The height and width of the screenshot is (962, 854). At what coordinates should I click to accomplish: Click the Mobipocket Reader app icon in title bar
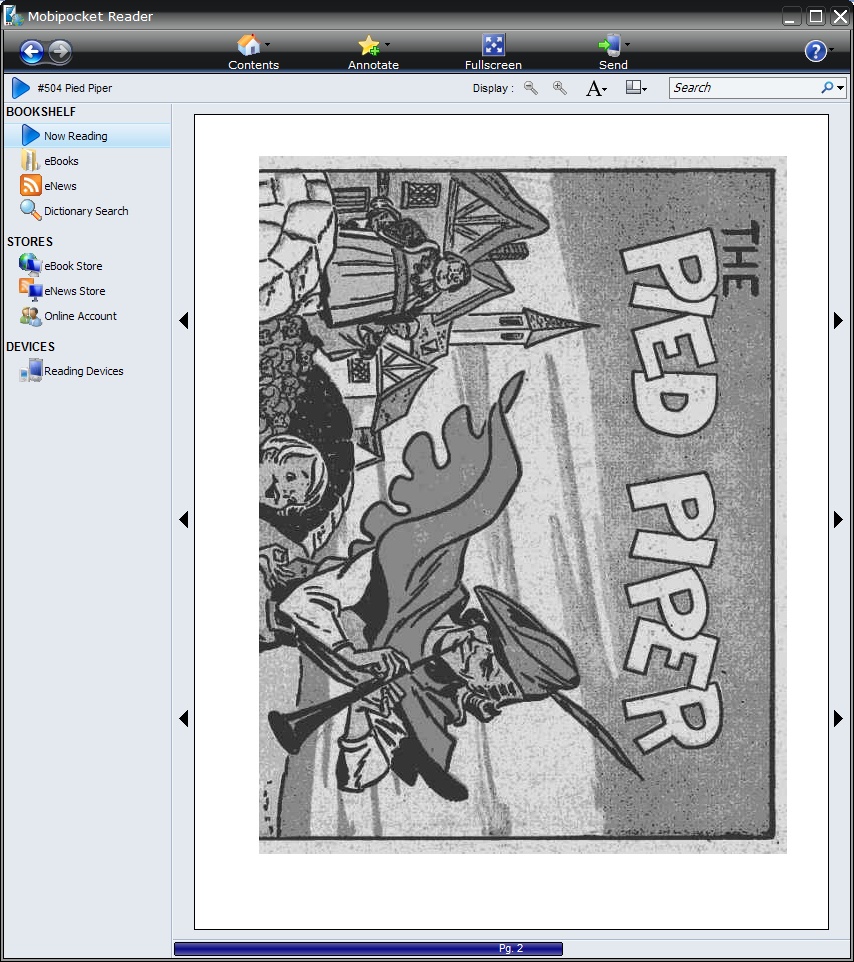pos(13,15)
